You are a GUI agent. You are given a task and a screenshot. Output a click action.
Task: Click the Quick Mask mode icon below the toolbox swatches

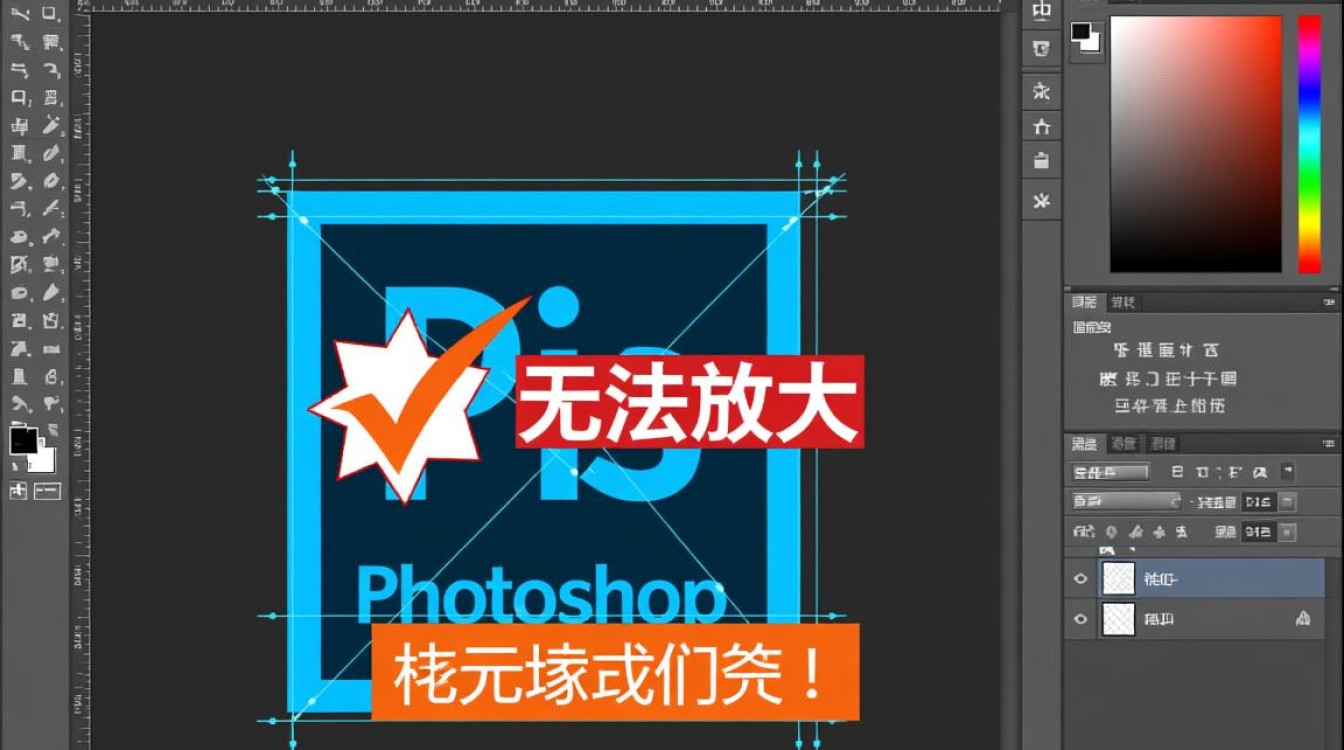[18, 491]
